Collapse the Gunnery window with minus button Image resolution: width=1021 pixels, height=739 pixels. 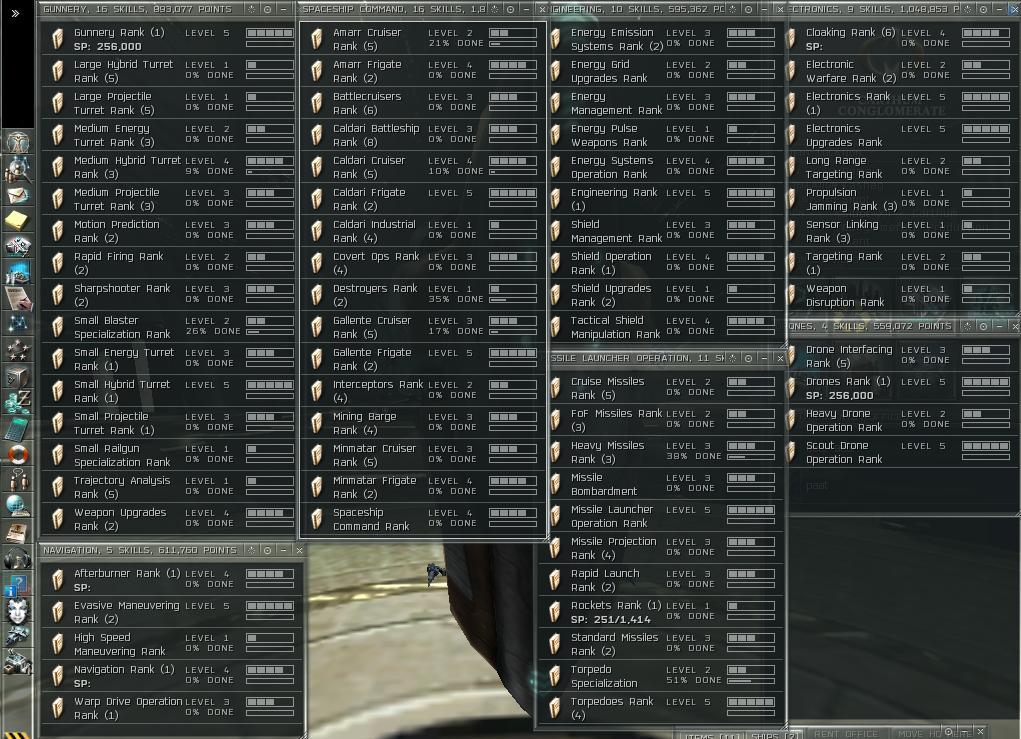[283, 9]
